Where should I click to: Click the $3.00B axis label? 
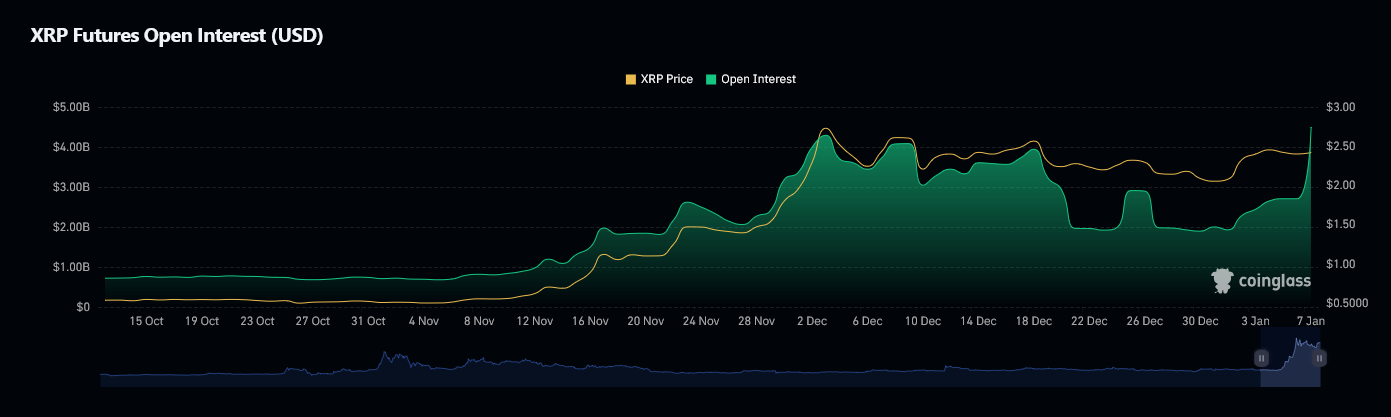click(x=72, y=187)
